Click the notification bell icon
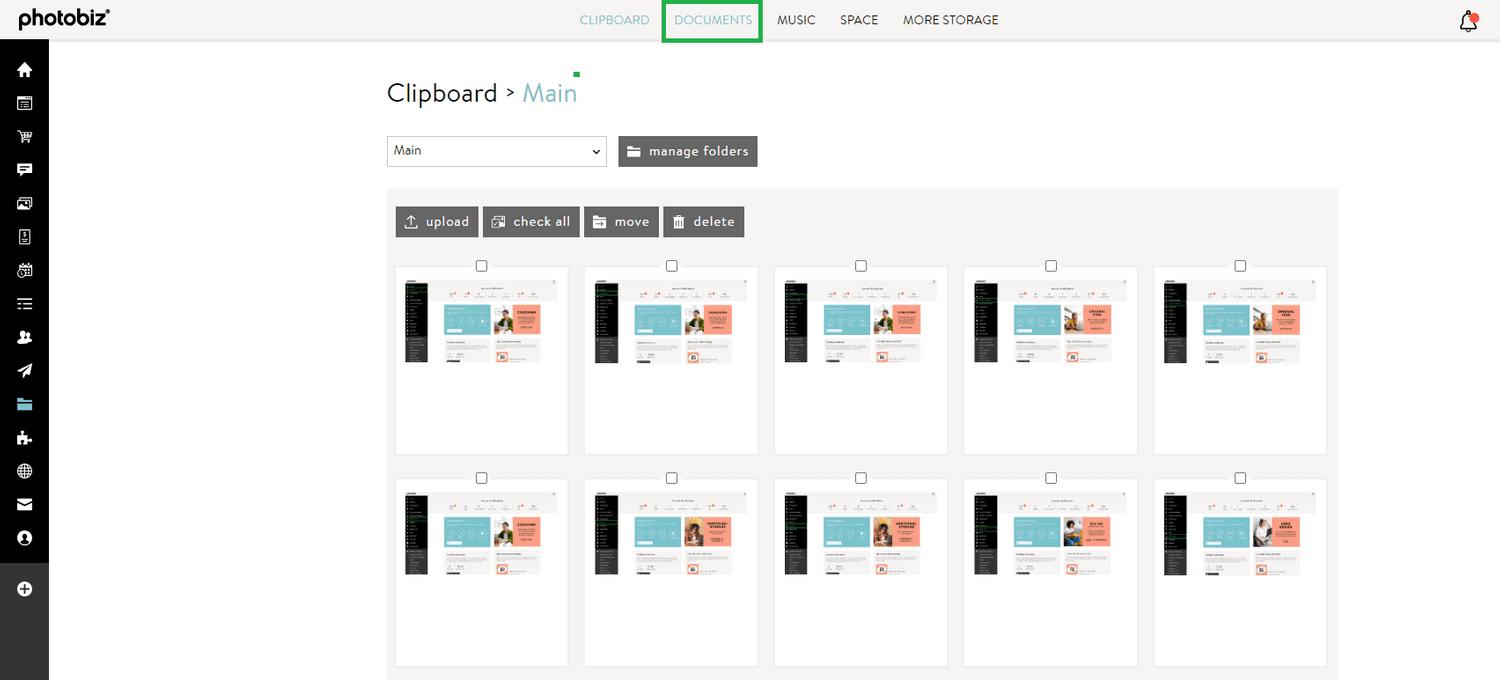1500x680 pixels. [x=1468, y=22]
